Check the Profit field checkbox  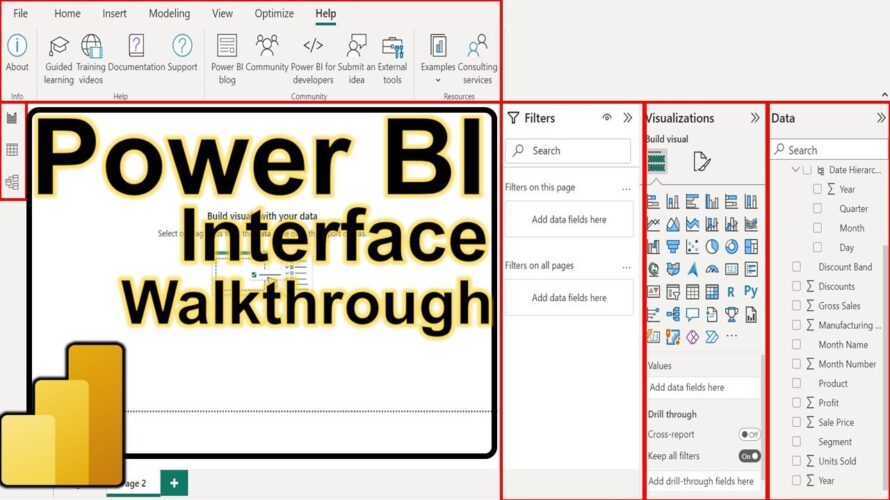pos(796,402)
